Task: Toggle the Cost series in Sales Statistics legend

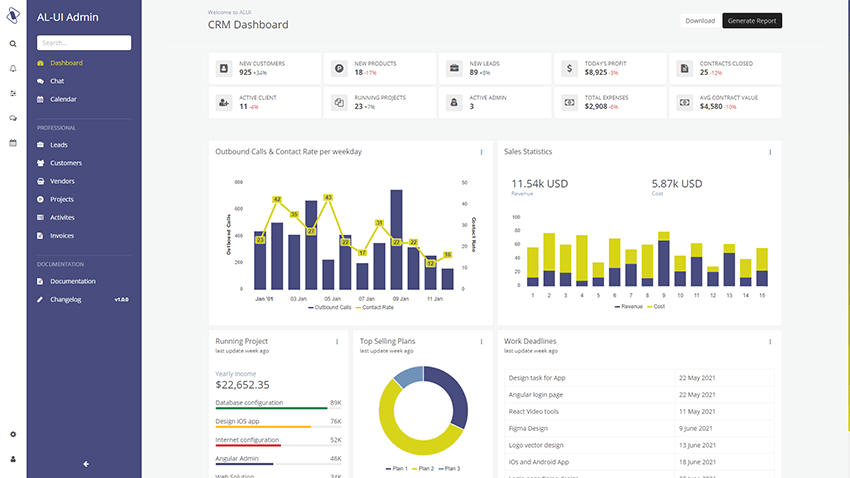Action: coord(655,307)
